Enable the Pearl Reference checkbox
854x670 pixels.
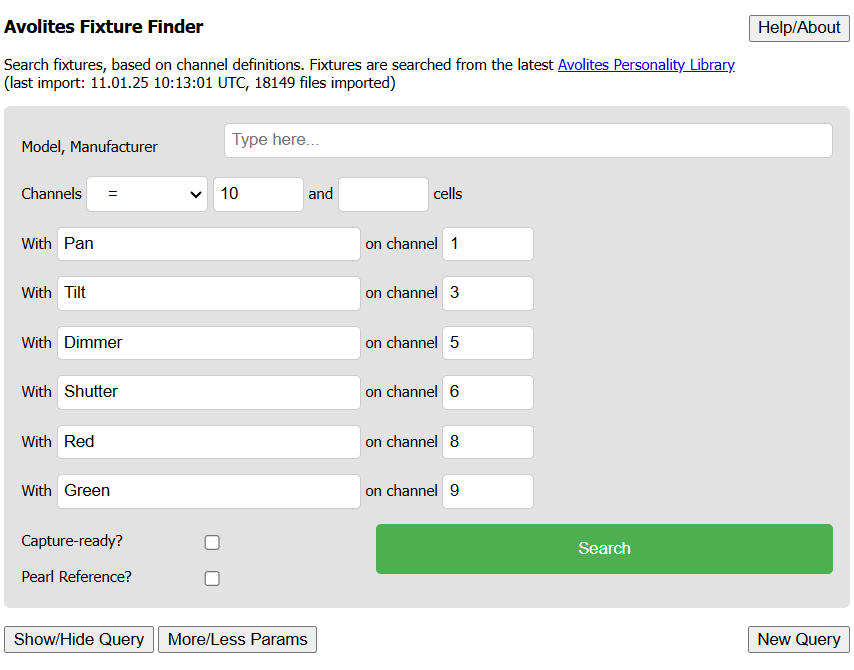point(211,577)
